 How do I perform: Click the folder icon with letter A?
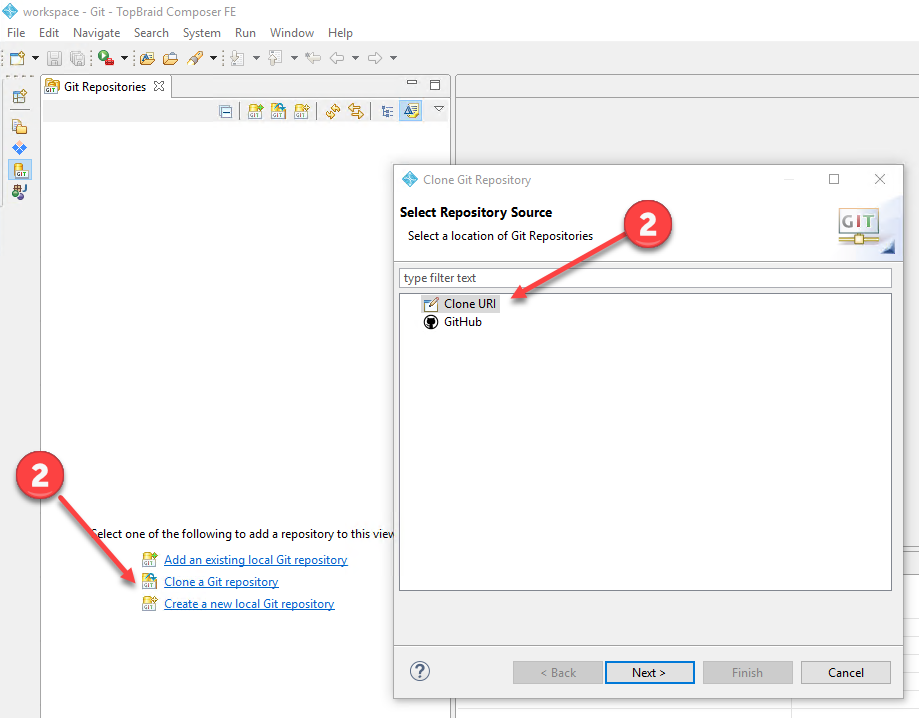click(147, 58)
